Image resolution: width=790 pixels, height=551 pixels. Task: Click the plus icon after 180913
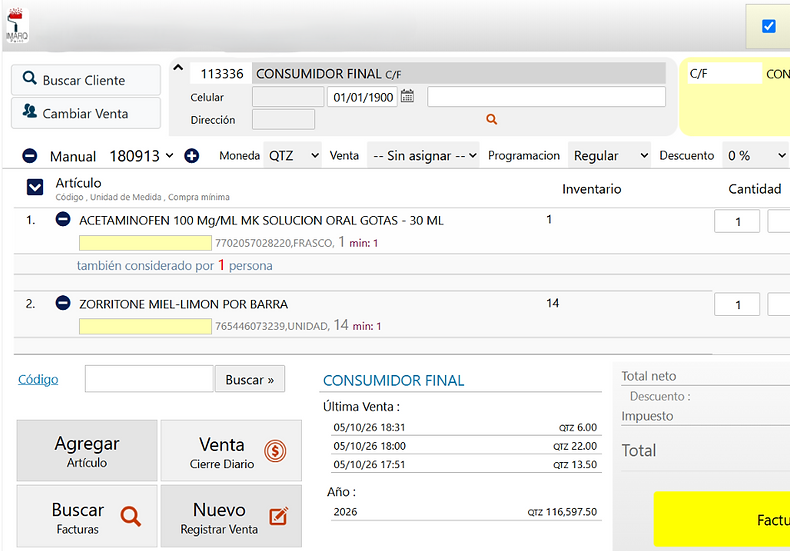coord(191,156)
